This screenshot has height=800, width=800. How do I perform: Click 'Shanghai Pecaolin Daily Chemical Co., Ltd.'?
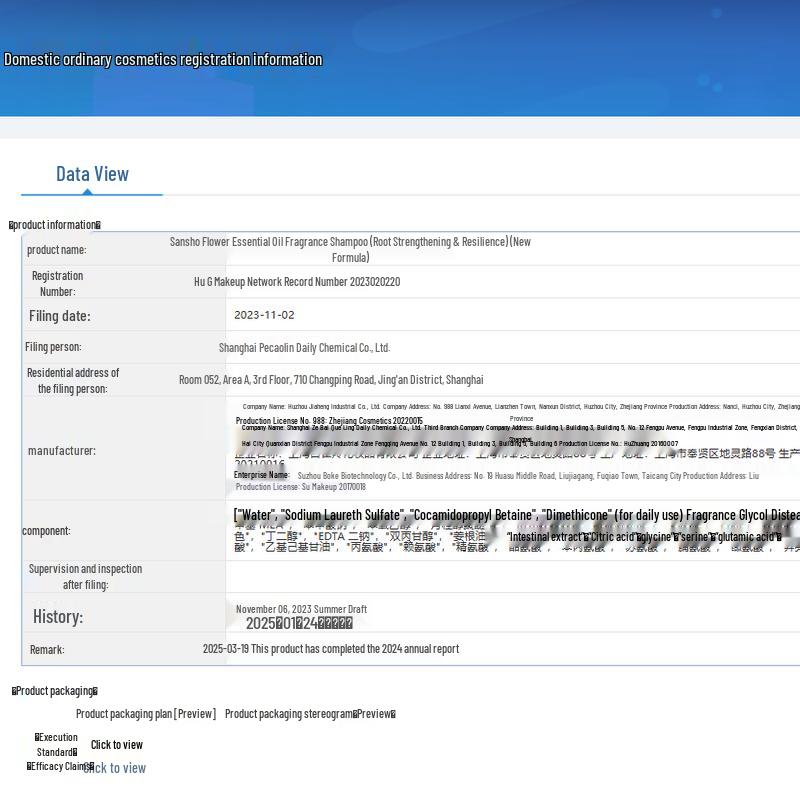pyautogui.click(x=305, y=348)
